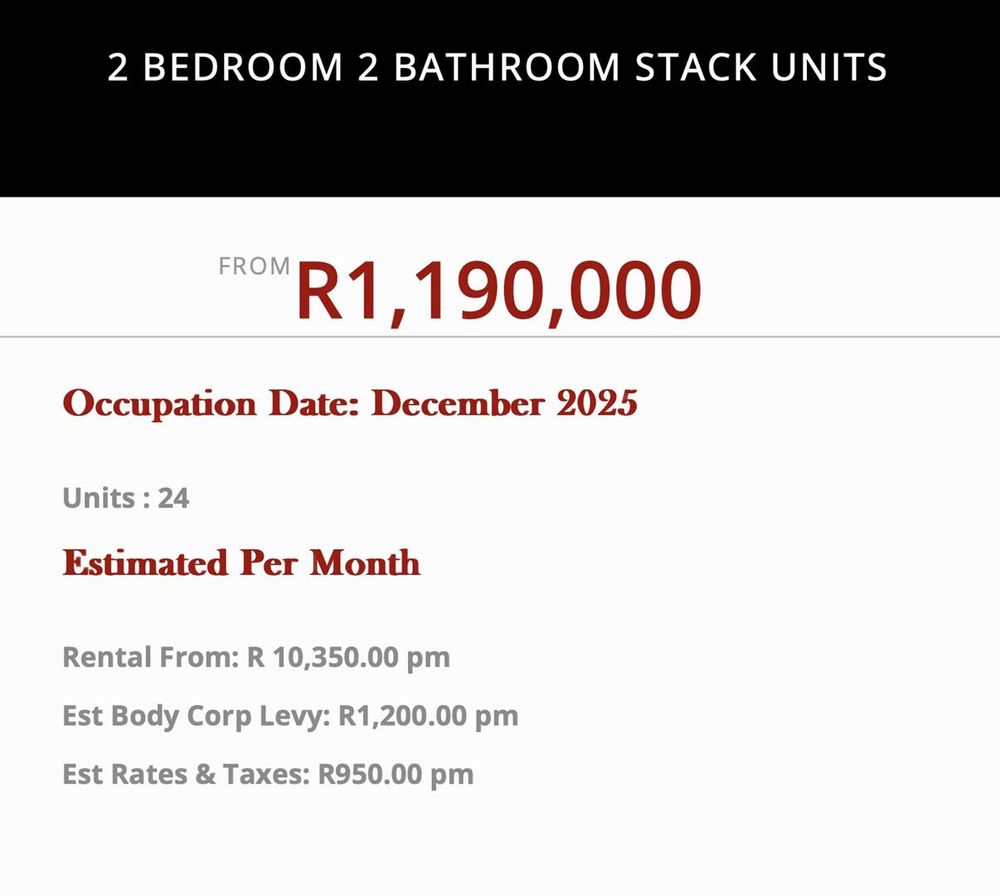Screen dimensions: 1000x896
Task: Click the "2 BEDROOM 2 BATHROOM STACK UNITS" title
Action: click(x=497, y=67)
